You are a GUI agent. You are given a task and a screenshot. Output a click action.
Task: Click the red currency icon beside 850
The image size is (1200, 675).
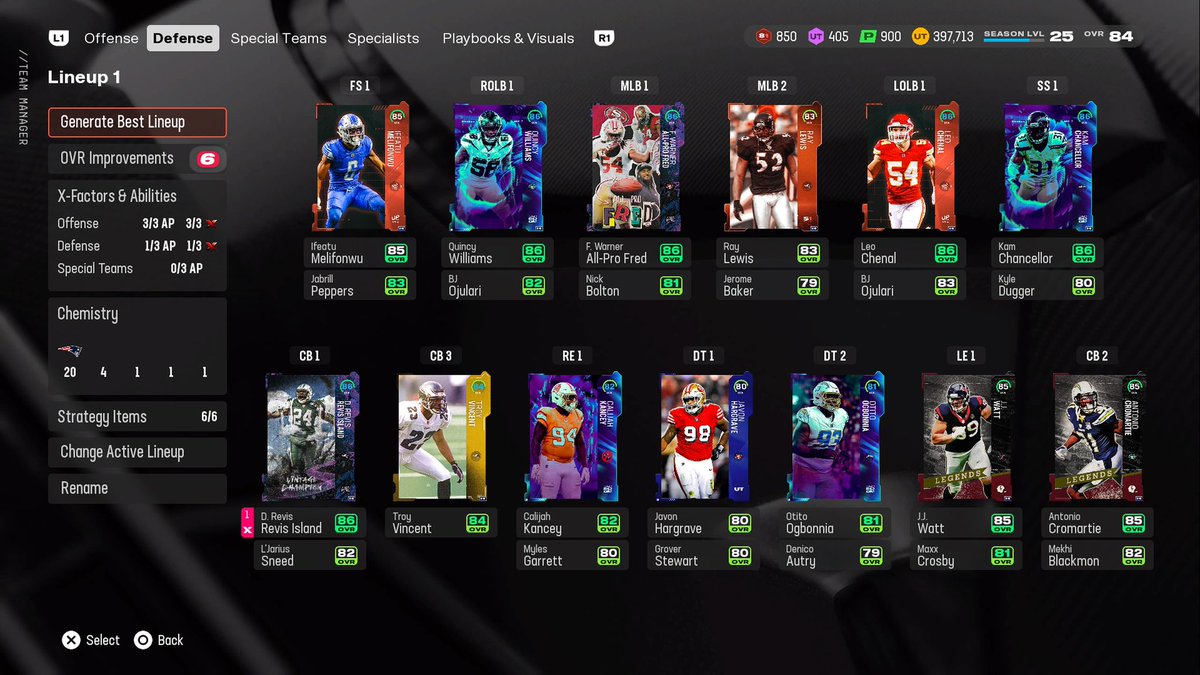pyautogui.click(x=763, y=36)
